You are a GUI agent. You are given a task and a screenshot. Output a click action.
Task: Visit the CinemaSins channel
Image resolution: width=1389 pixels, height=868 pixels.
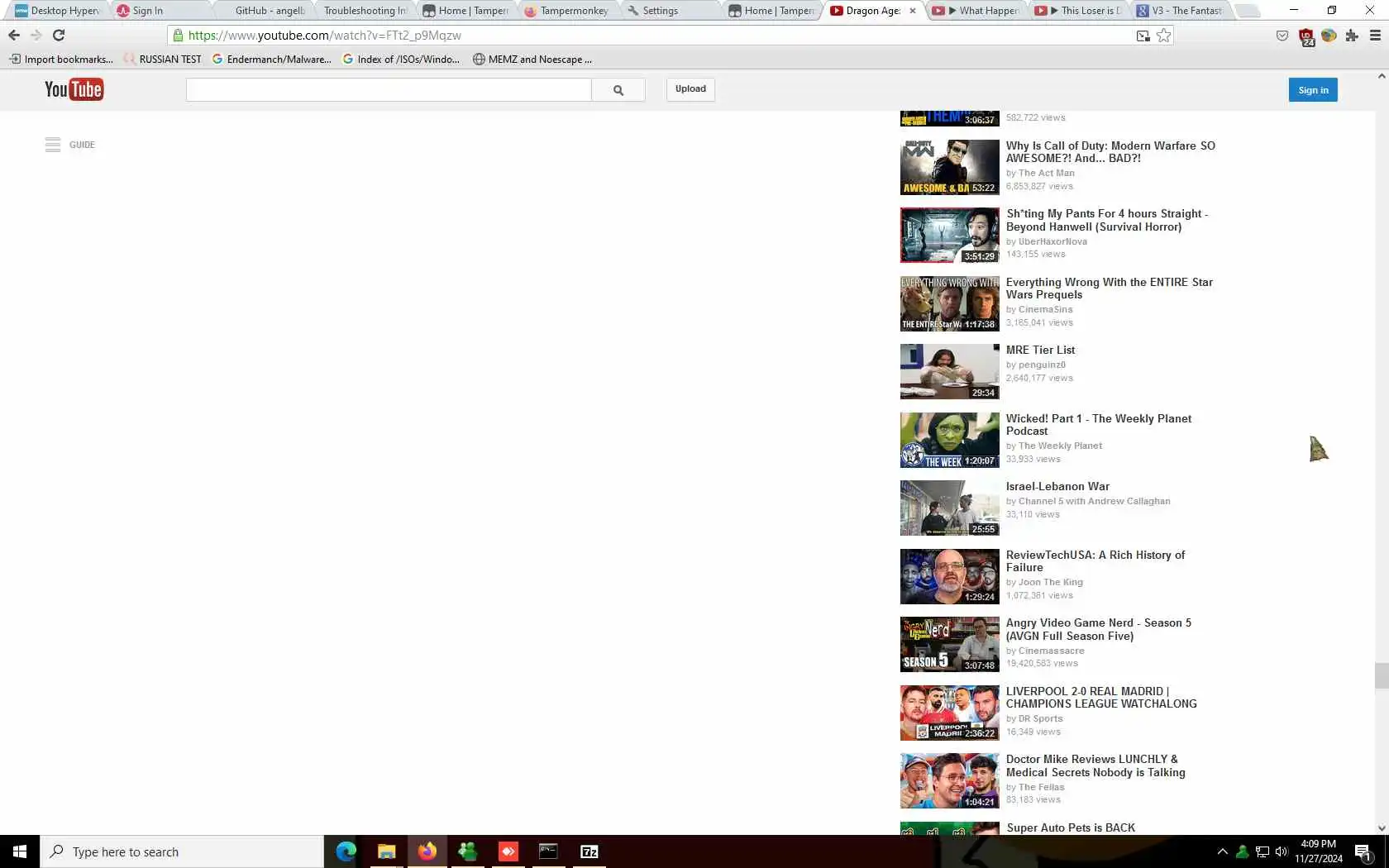[x=1045, y=309]
